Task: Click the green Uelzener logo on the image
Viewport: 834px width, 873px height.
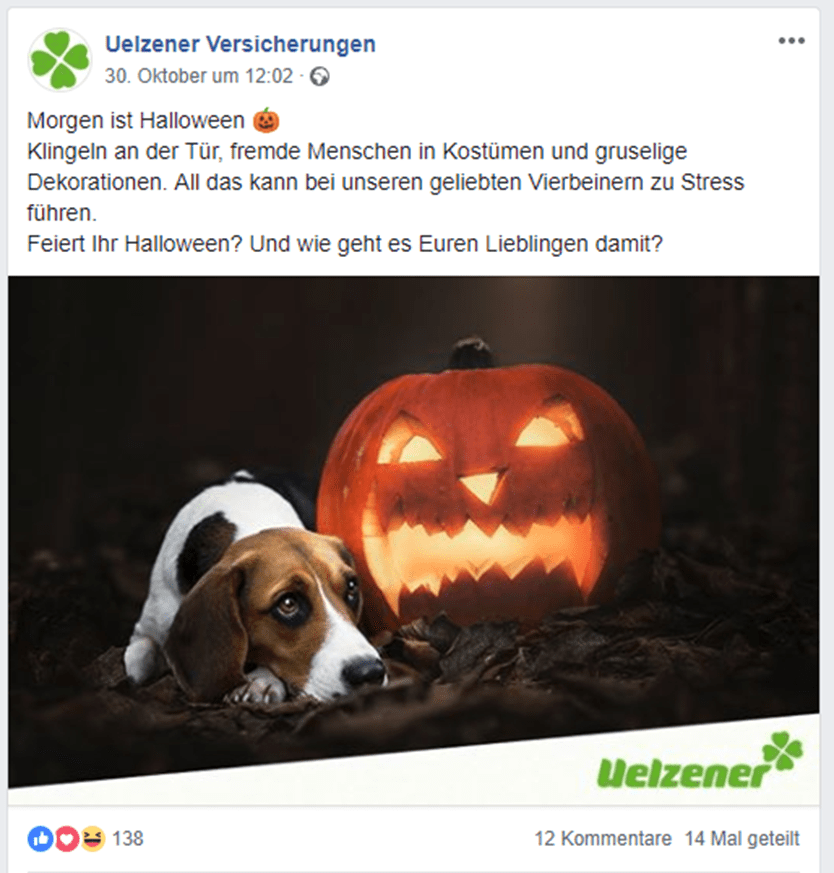Action: point(700,761)
